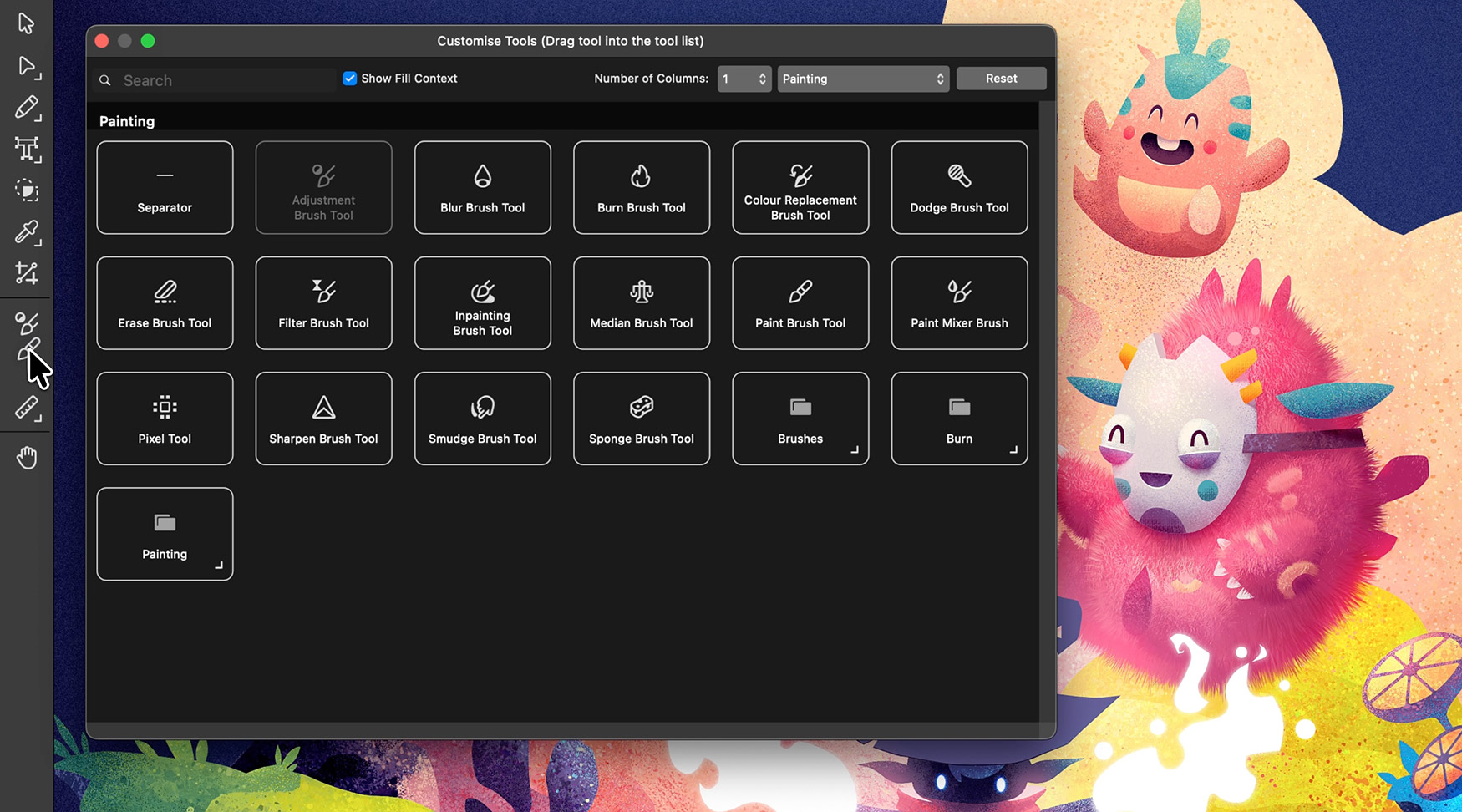The image size is (1462, 812).
Task: Select the Smudge Brush Tool
Action: 482,418
